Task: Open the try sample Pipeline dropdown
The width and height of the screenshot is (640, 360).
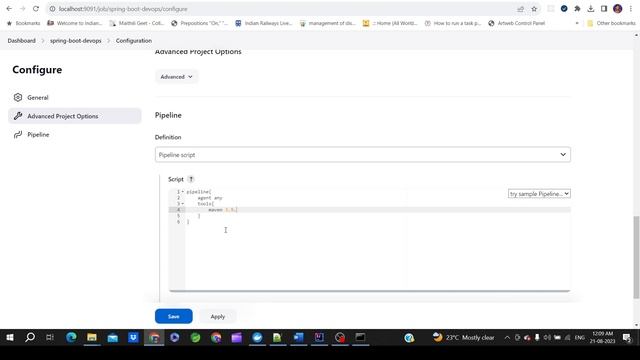Action: pos(539,194)
